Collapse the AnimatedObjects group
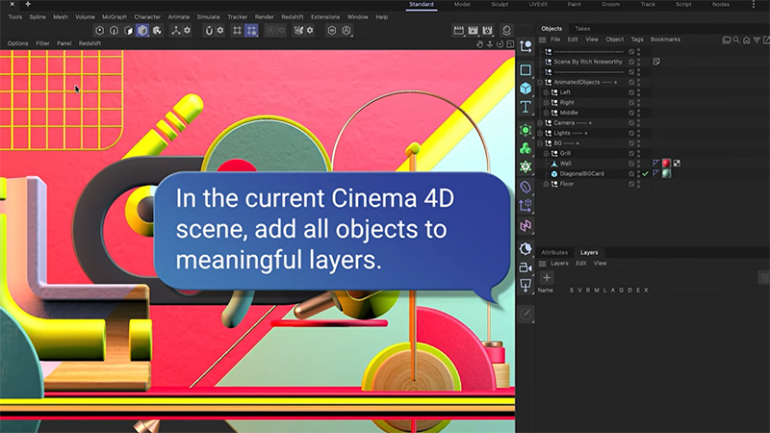Viewport: 770px width, 433px height. (x=540, y=82)
